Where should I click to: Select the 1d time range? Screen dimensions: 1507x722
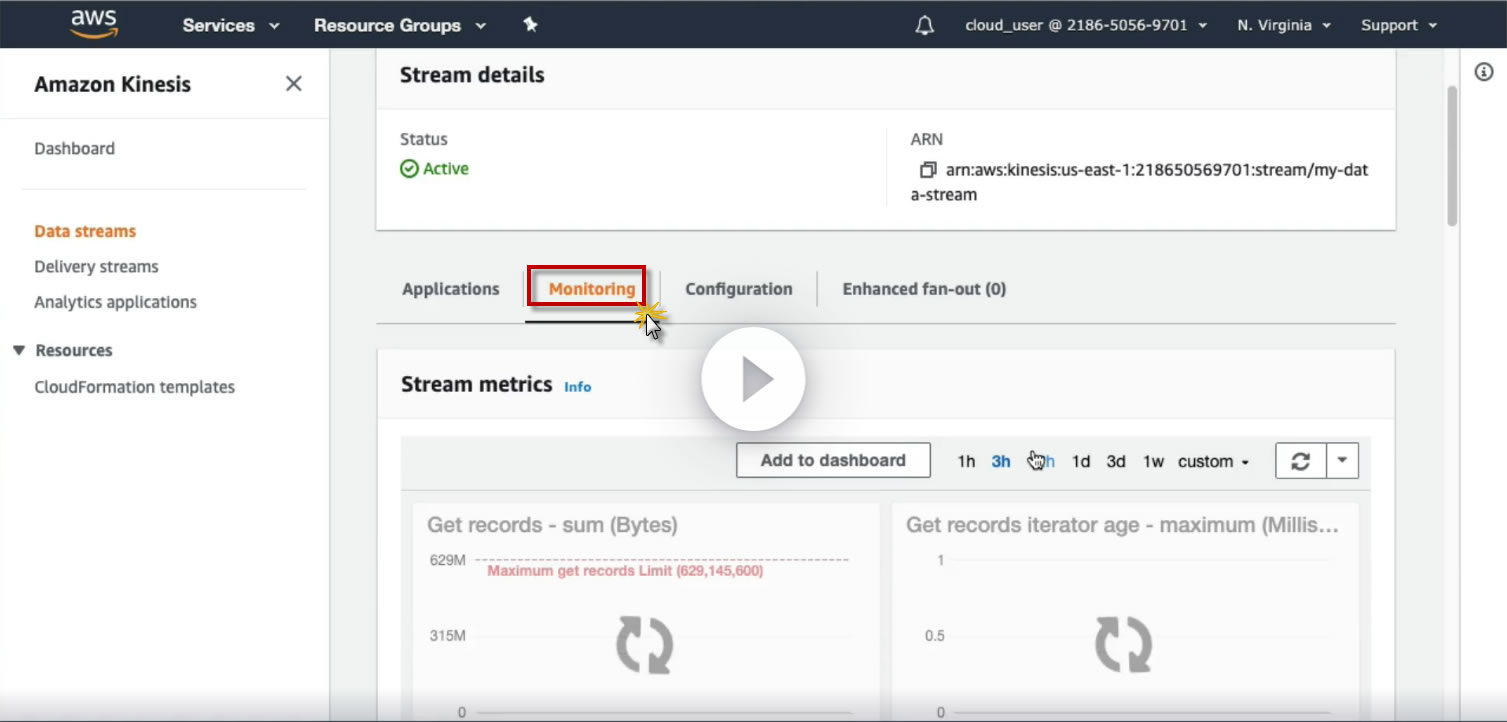point(1081,462)
